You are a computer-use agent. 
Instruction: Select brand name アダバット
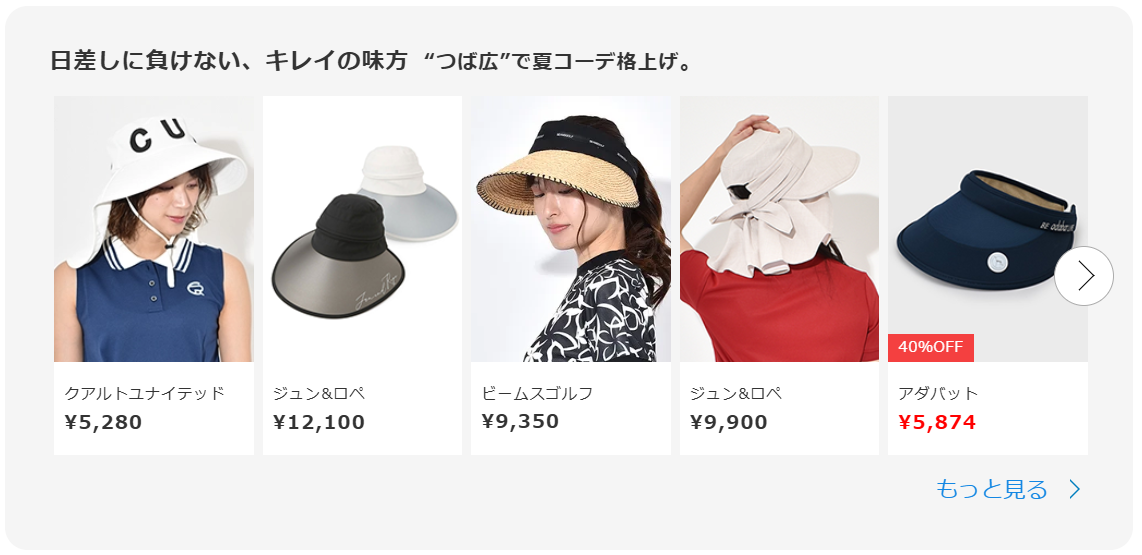click(x=938, y=393)
